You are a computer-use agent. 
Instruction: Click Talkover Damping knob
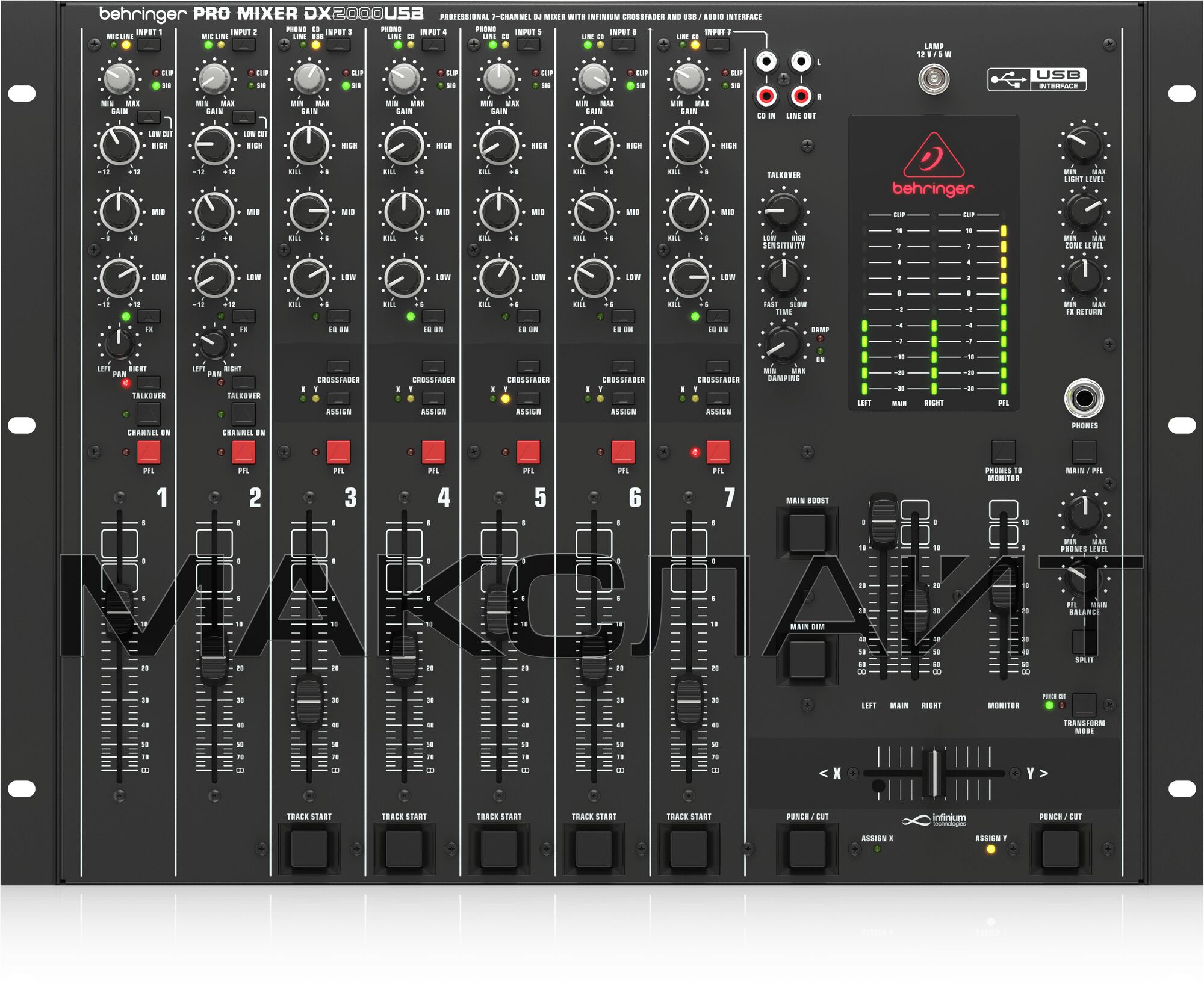(x=784, y=344)
